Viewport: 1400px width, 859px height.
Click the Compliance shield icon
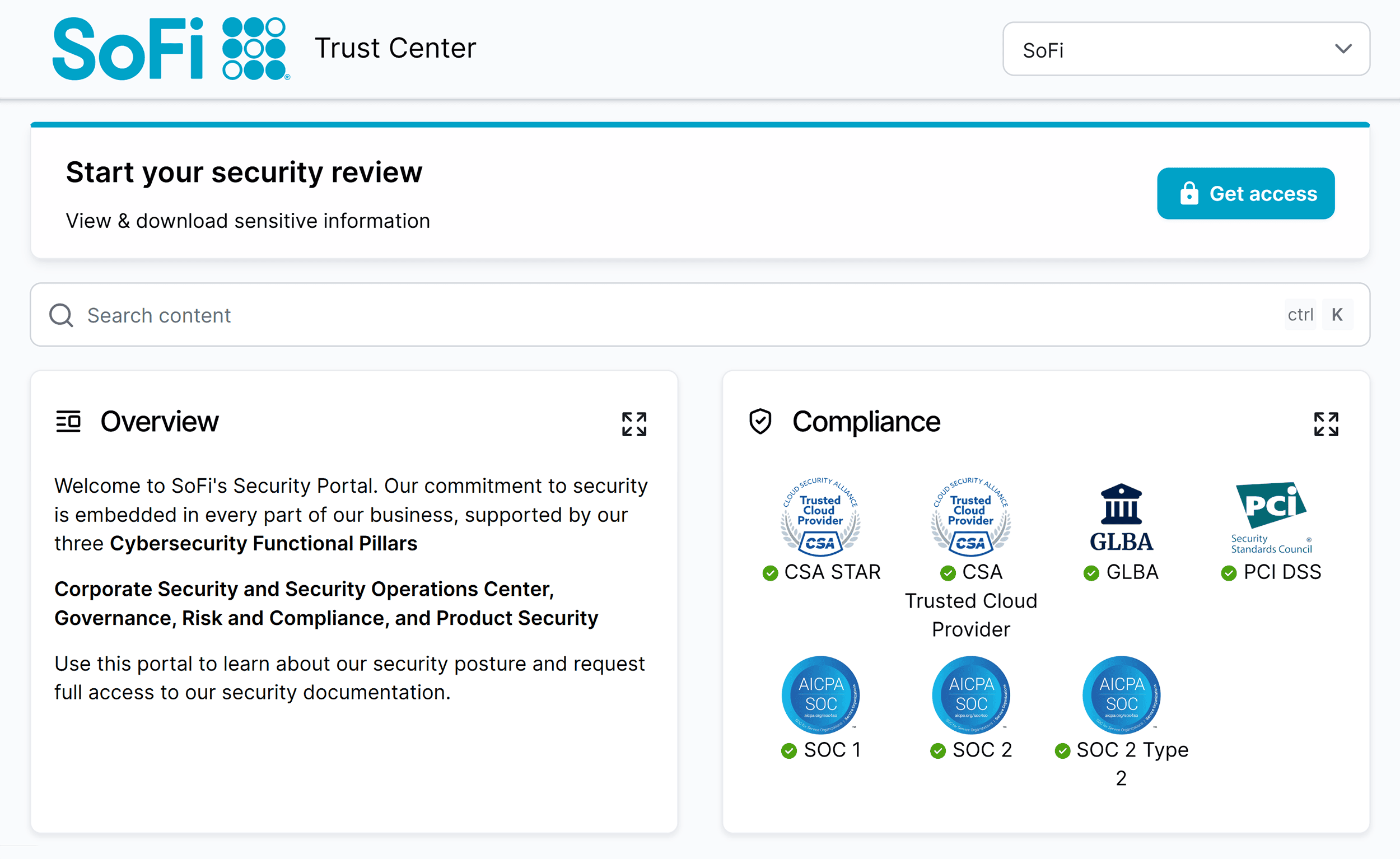coord(760,422)
